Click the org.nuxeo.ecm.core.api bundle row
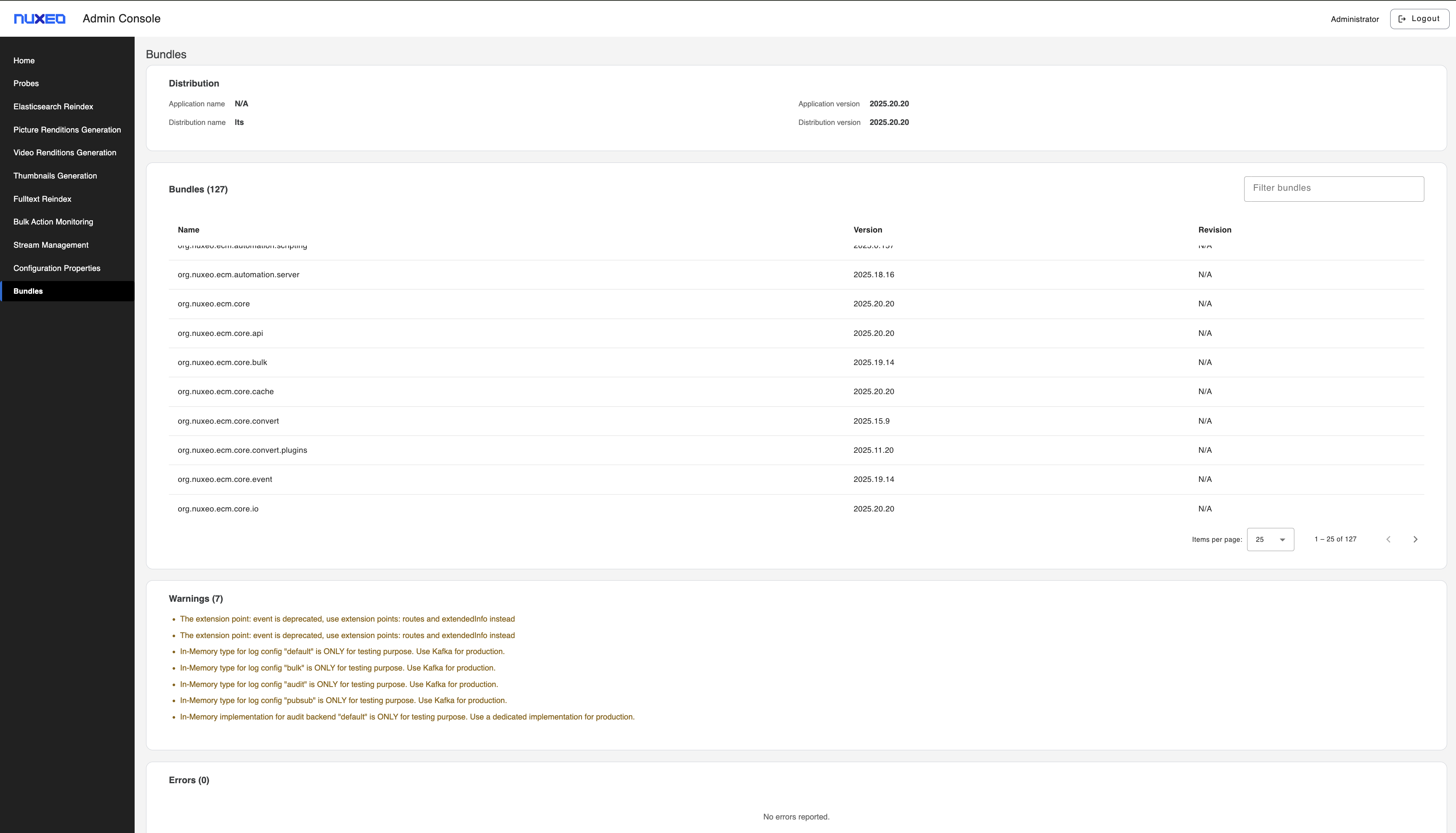Screen dimensions: 1456x833 tap(796, 333)
